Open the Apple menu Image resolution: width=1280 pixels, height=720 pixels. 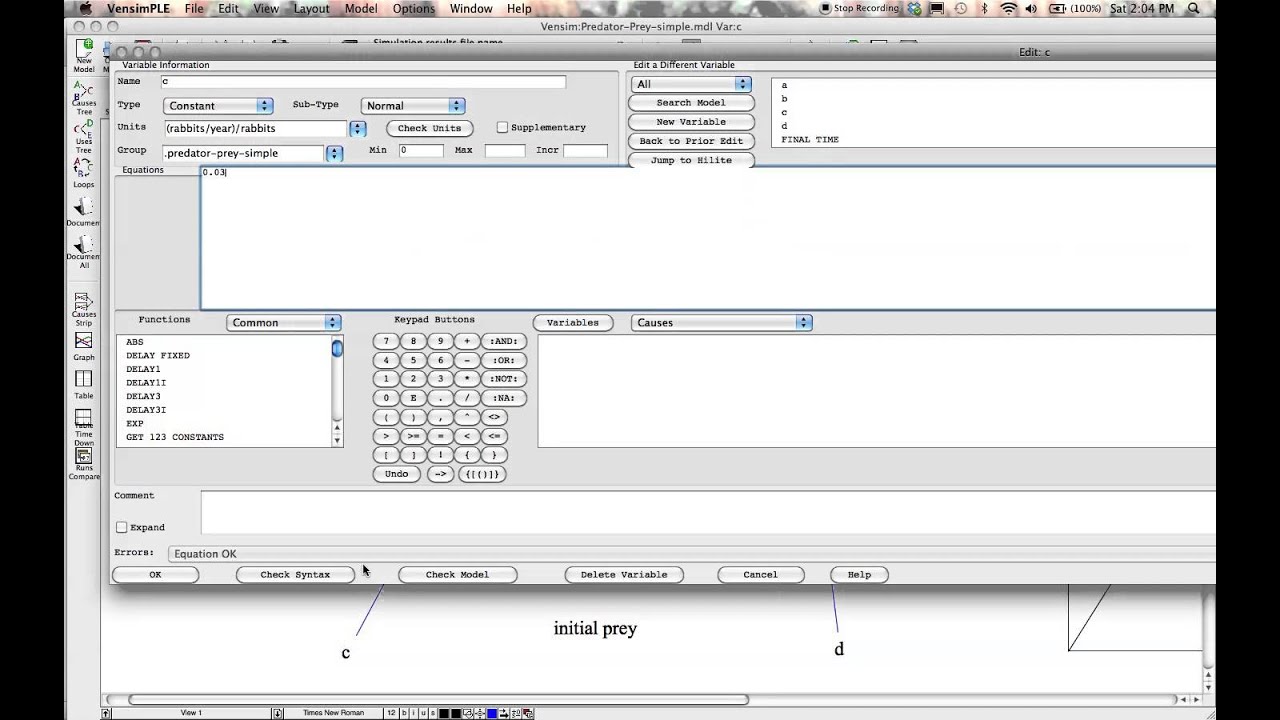click(84, 9)
